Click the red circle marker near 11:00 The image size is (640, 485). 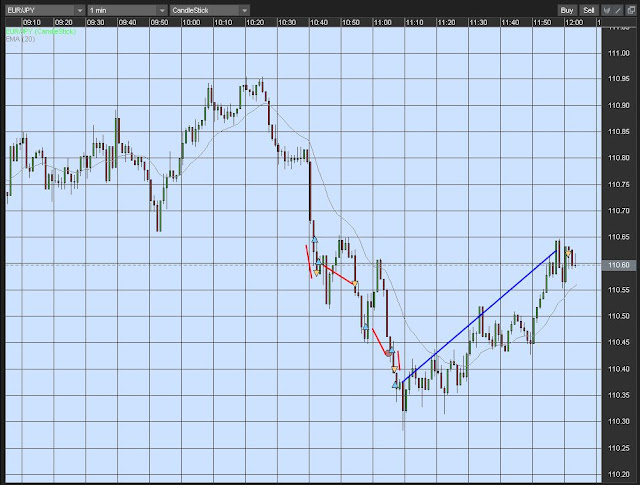(x=388, y=354)
